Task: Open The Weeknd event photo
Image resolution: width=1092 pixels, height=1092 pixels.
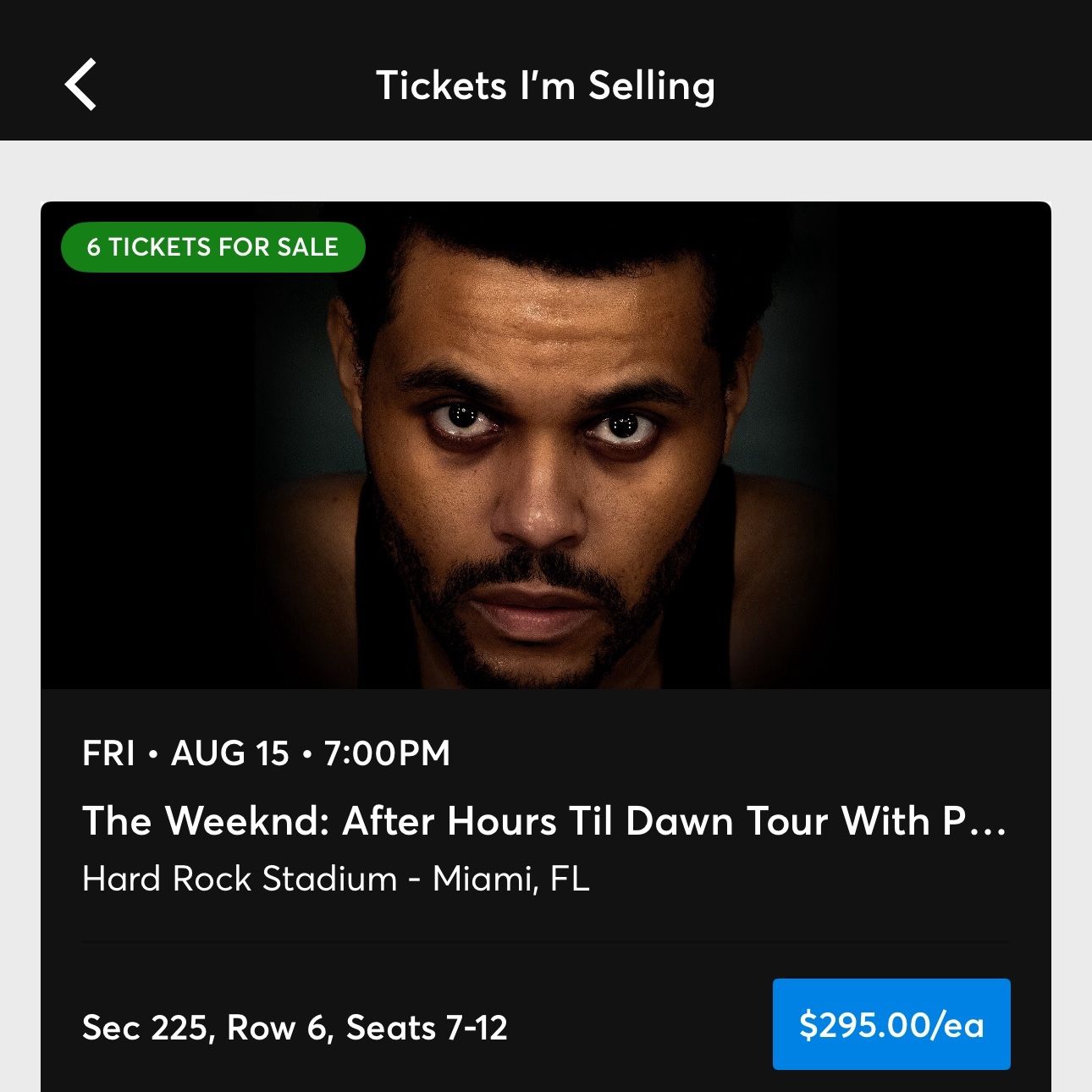Action: tap(546, 445)
